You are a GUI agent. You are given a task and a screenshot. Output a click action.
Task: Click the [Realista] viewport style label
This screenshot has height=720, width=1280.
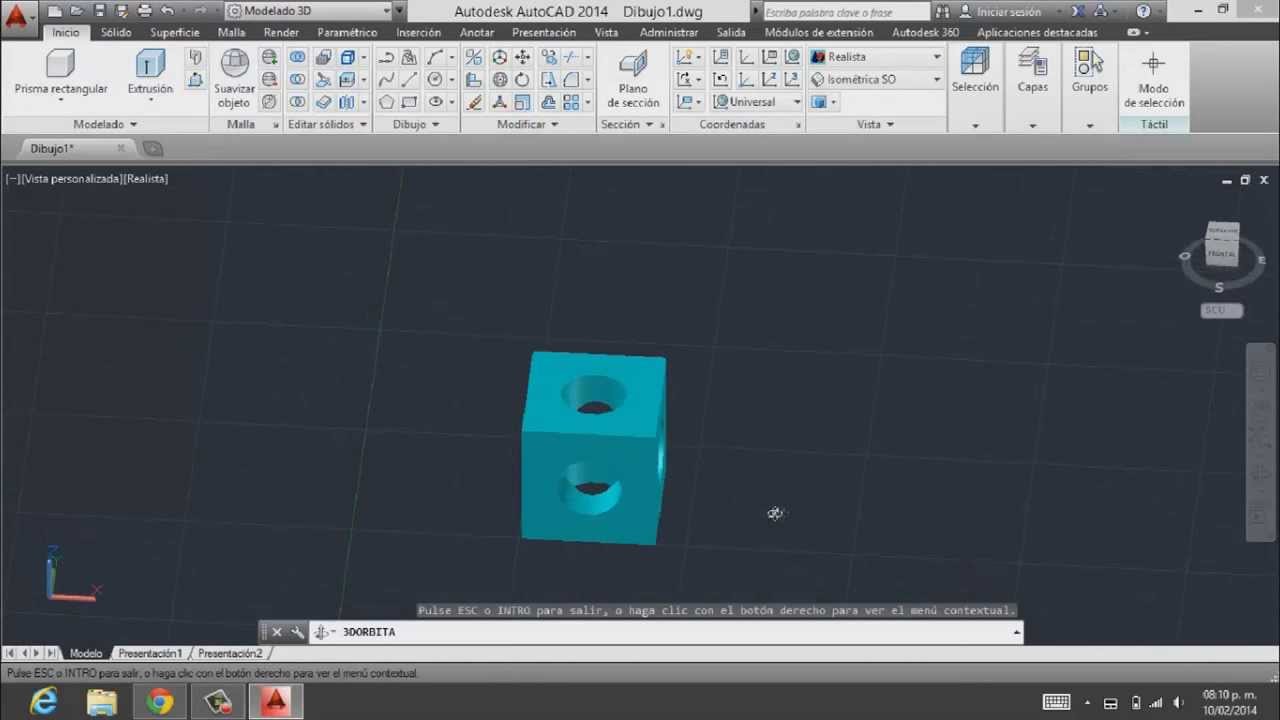(146, 178)
